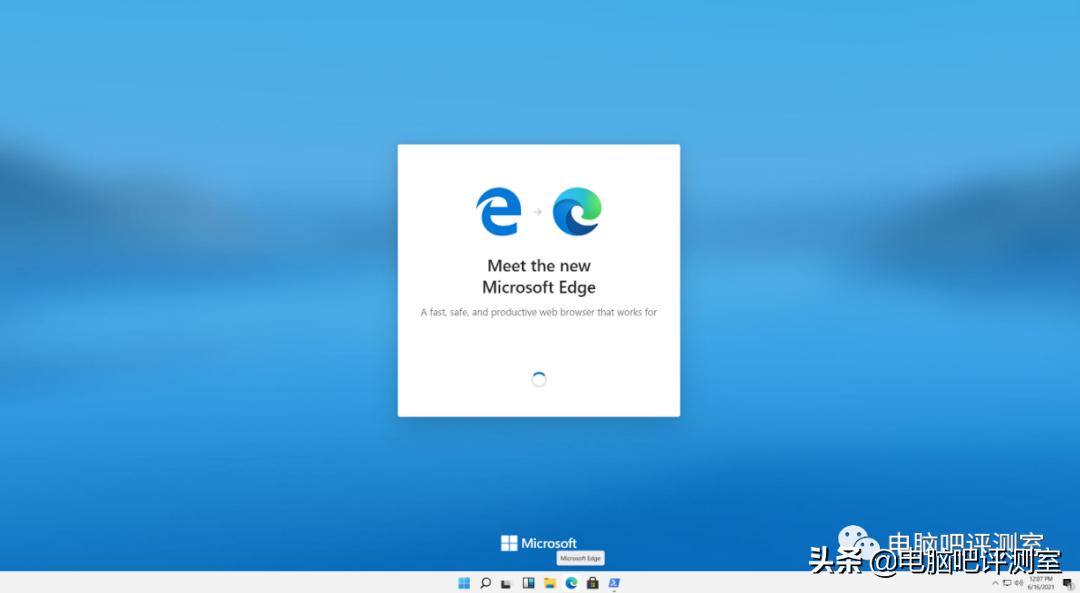Click the arrow between the two Edge logos
The width and height of the screenshot is (1080, 593).
pyautogui.click(x=539, y=210)
